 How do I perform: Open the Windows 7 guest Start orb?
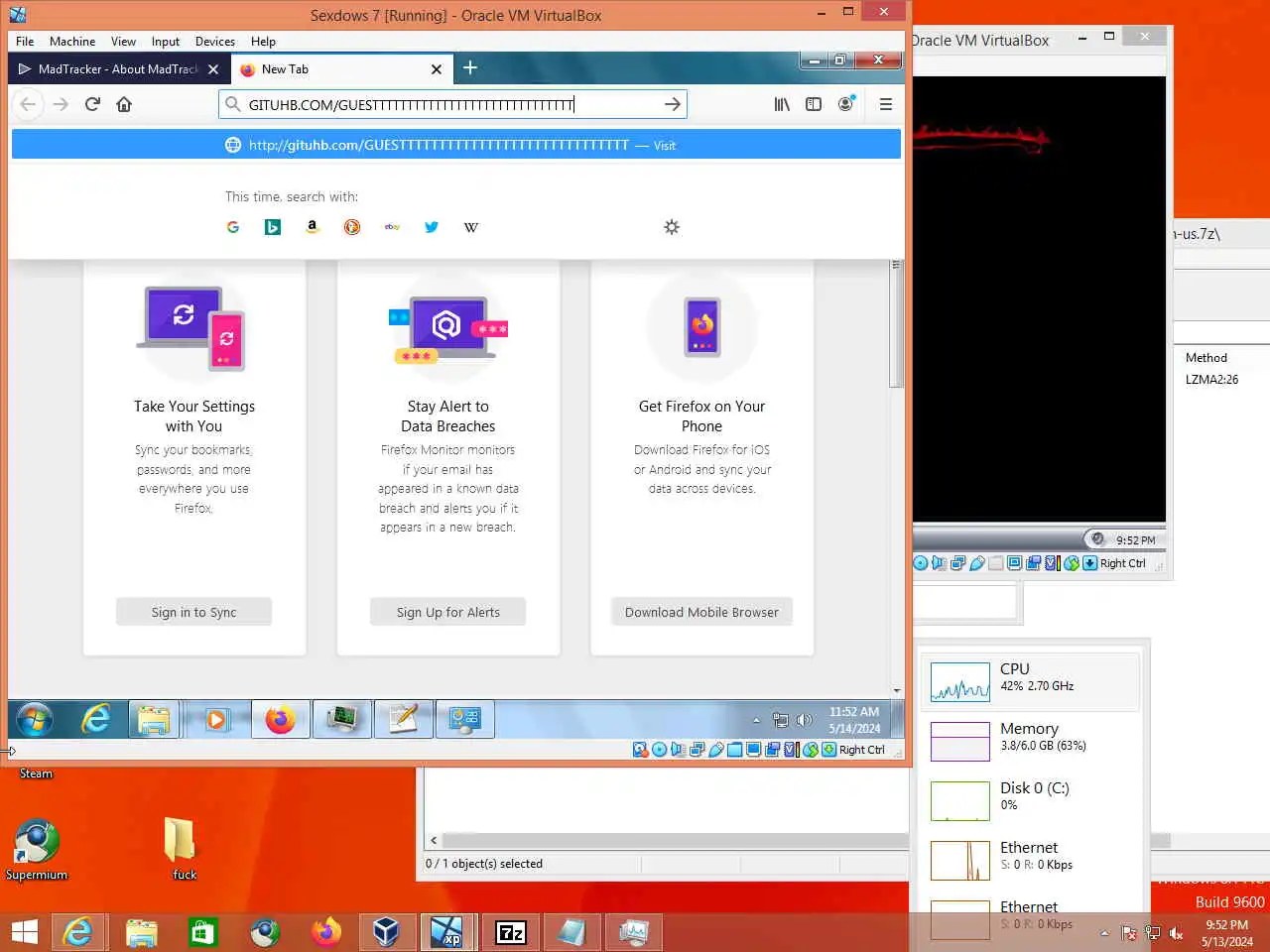35,719
